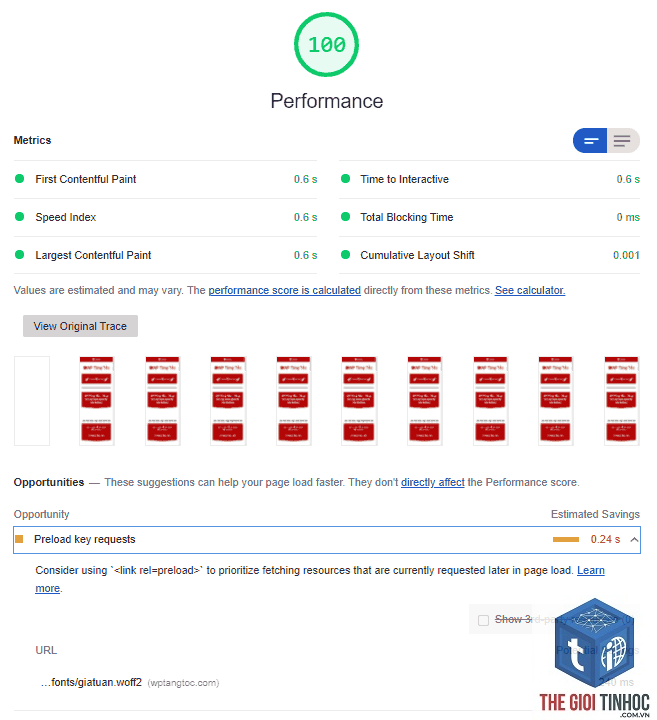Click the Metrics section heading
657x720 pixels.
[32, 140]
